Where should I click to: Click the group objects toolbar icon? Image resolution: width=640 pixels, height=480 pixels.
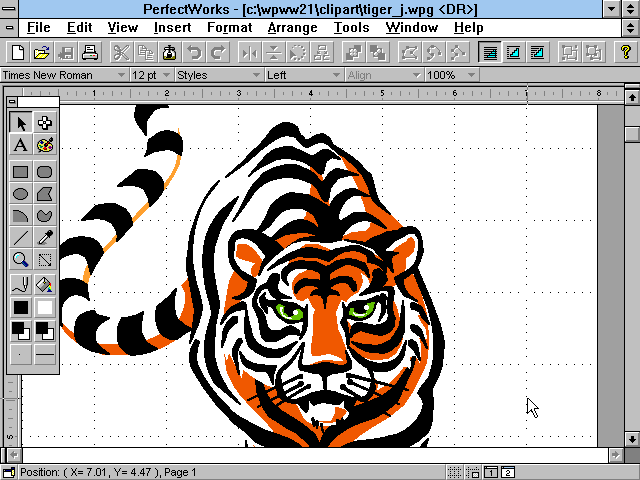tap(569, 53)
